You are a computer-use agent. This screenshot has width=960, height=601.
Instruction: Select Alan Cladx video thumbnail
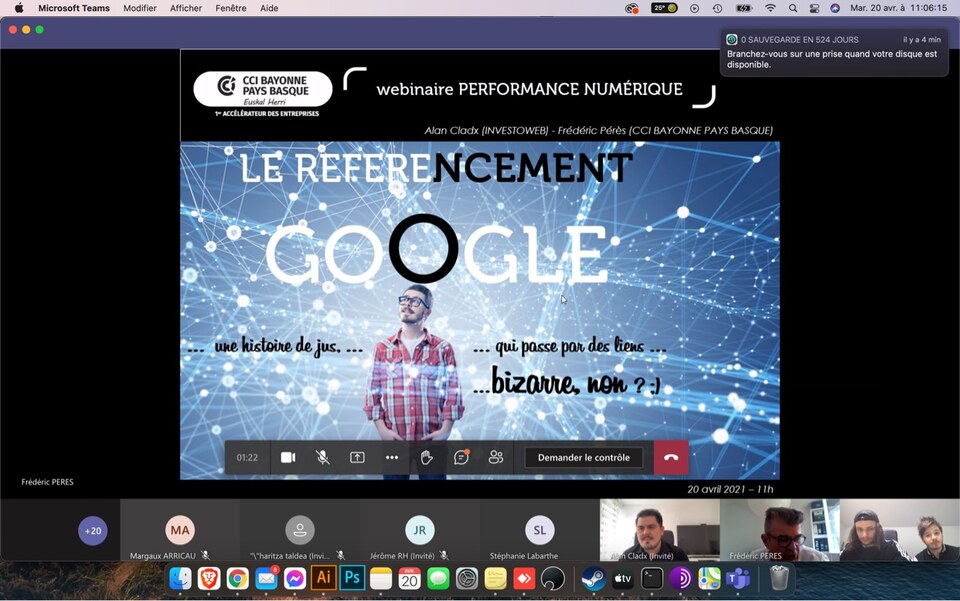coord(659,530)
